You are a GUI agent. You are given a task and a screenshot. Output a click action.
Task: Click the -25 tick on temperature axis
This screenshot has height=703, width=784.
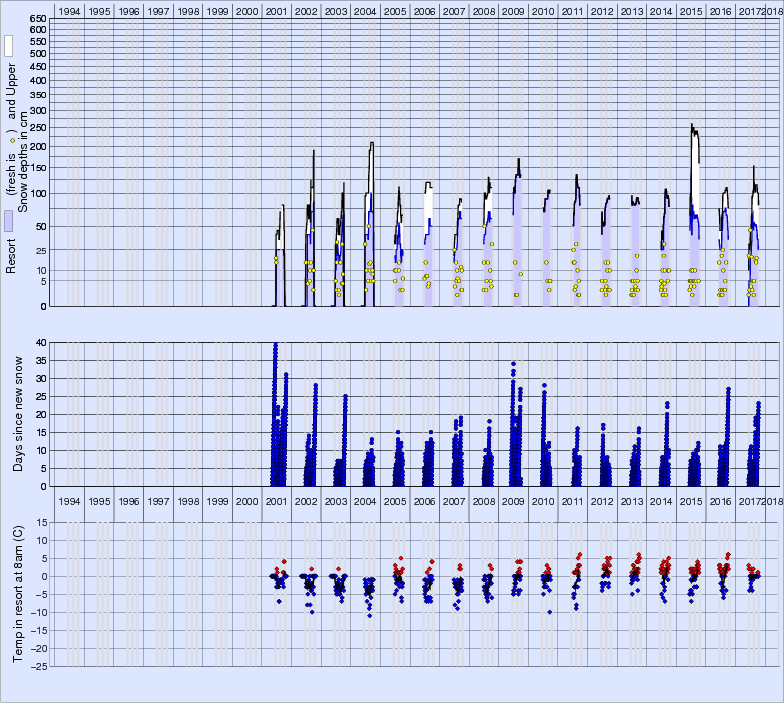[x=38, y=666]
